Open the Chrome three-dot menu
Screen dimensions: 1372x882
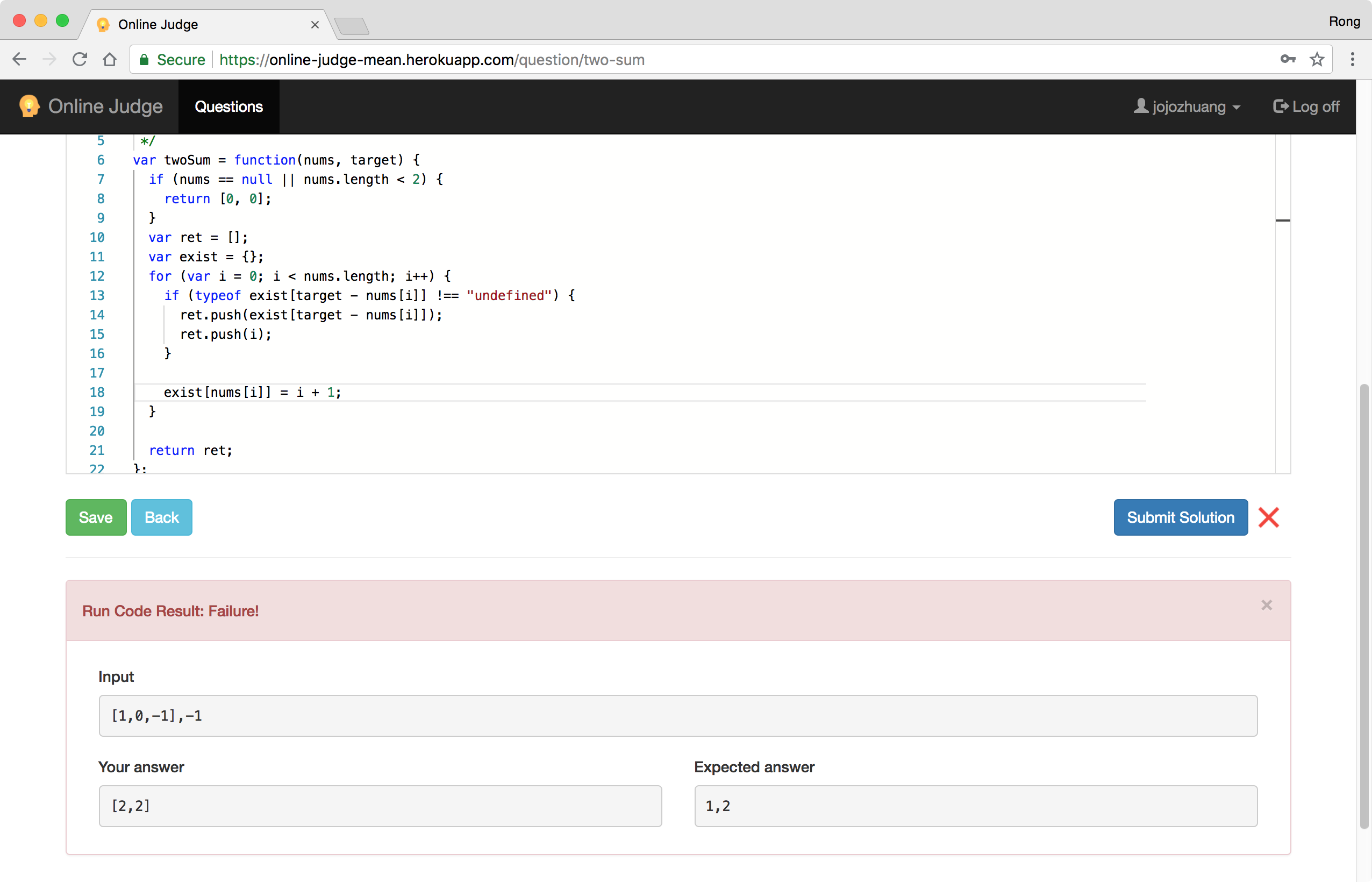click(x=1353, y=59)
